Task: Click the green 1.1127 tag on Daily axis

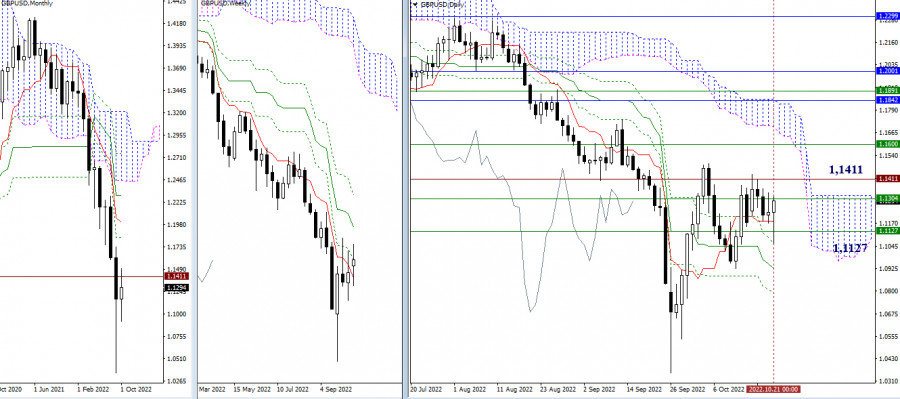Action: pyautogui.click(x=887, y=231)
